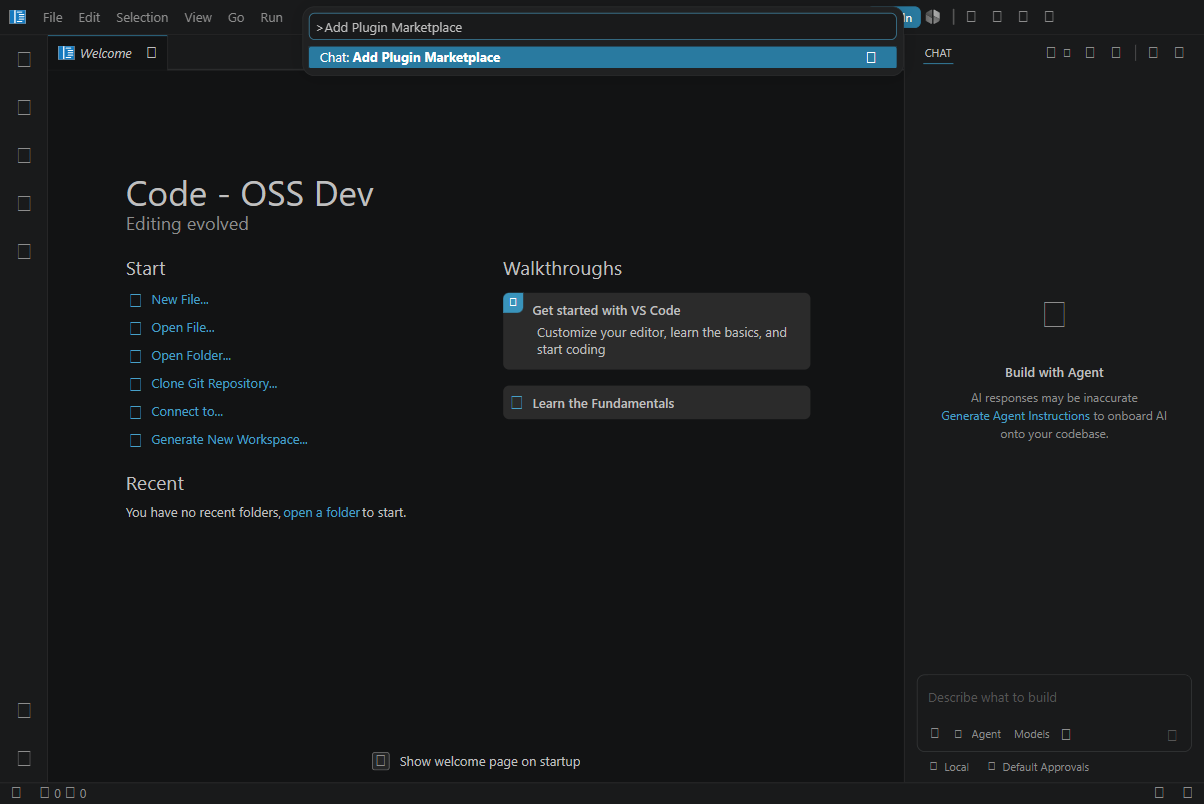Close the Welcome tab

[152, 53]
